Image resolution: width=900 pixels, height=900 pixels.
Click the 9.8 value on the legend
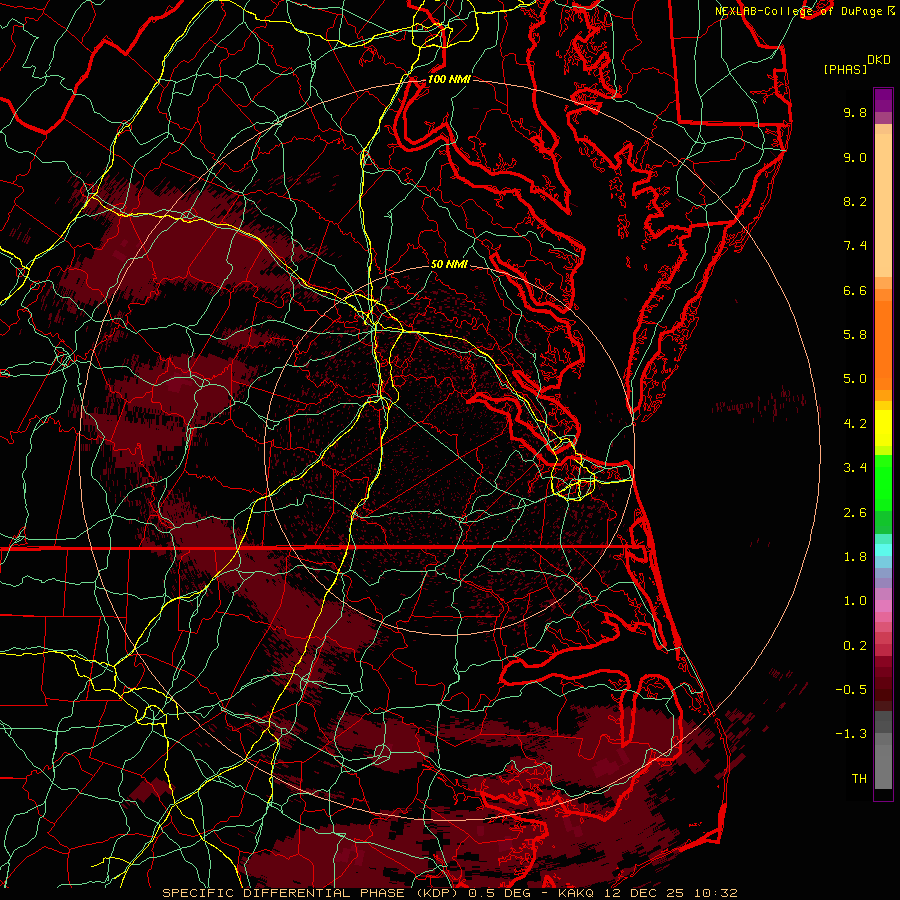(x=855, y=112)
